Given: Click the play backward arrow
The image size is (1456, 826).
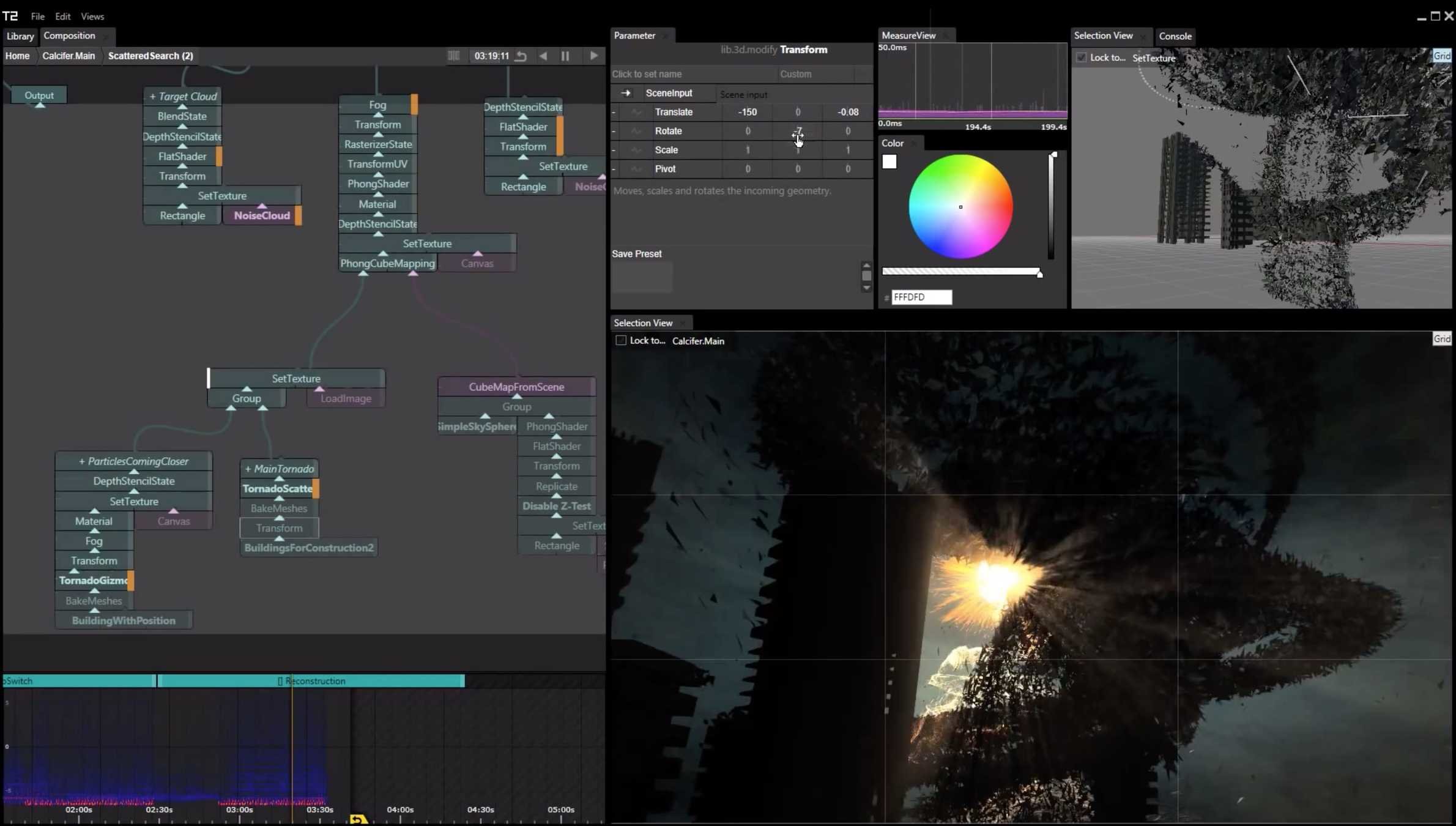Looking at the screenshot, I should click(543, 56).
